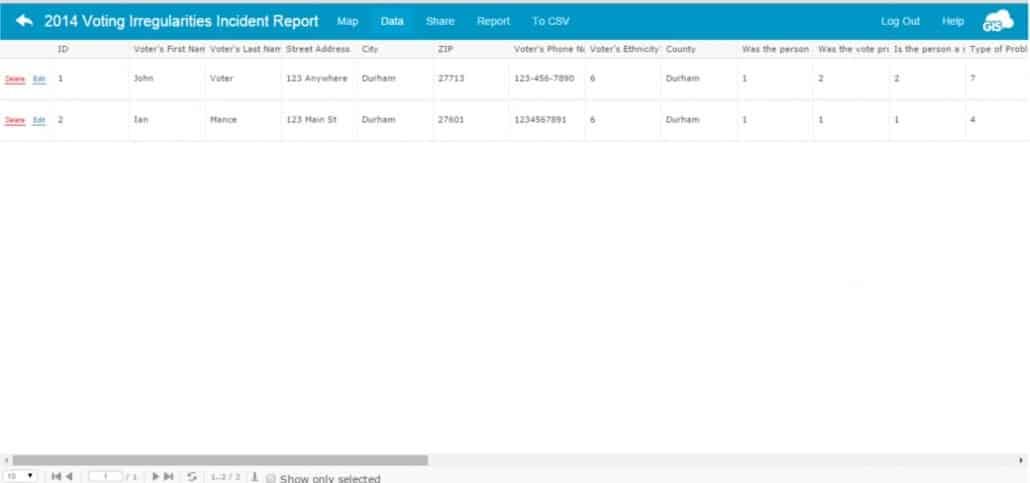Click the horizontal scrollbar thumb
This screenshot has height=483, width=1030.
coord(220,461)
